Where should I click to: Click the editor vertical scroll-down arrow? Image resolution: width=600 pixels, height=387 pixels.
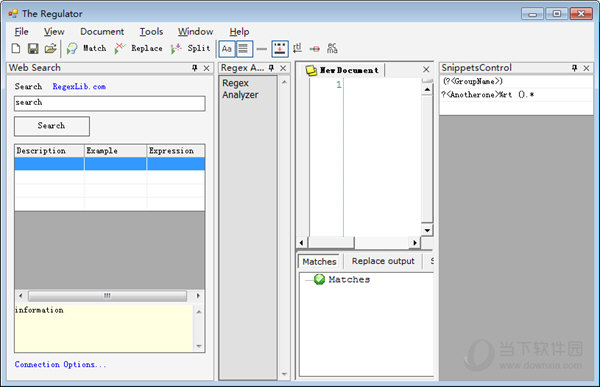tap(427, 230)
